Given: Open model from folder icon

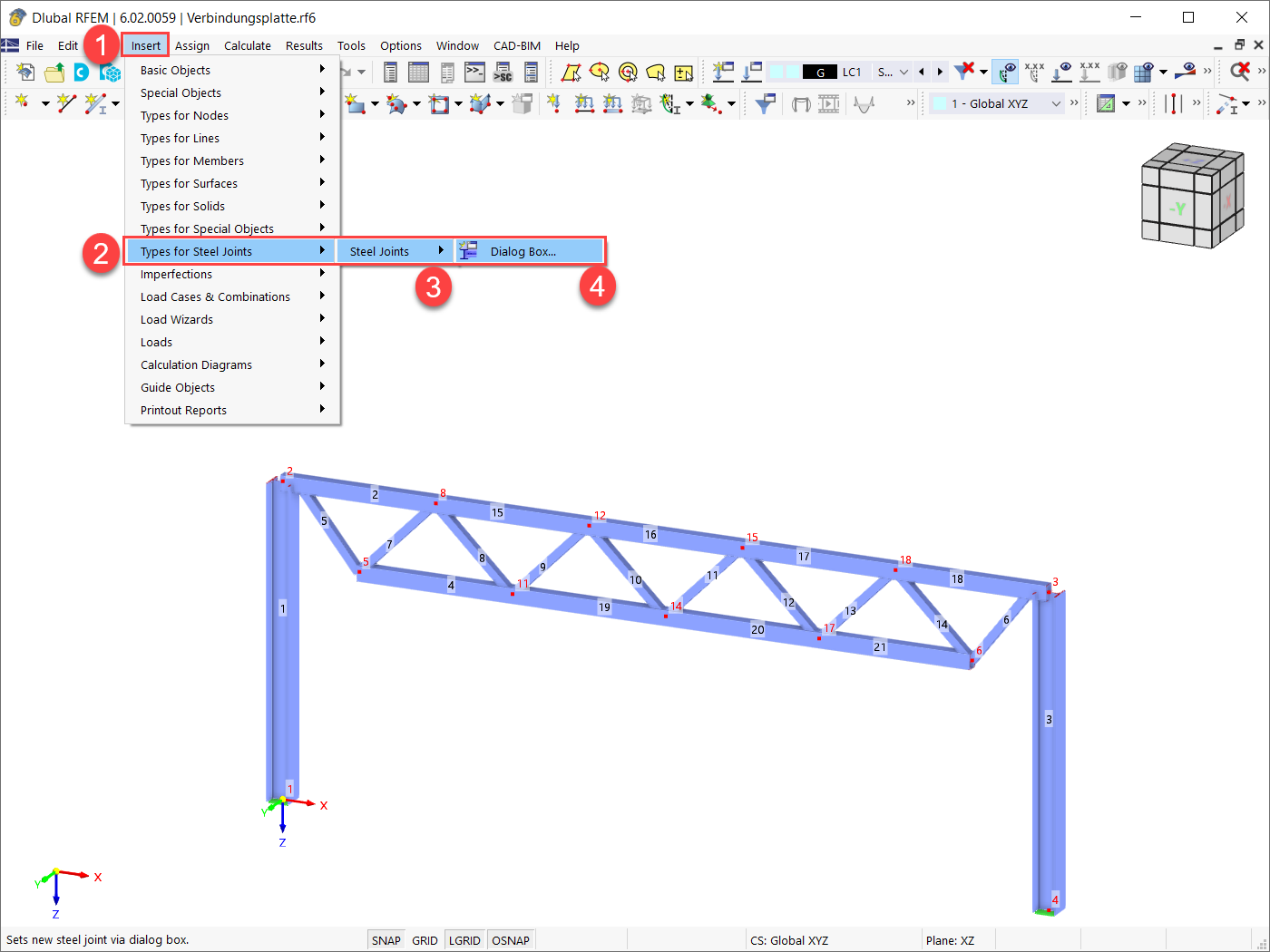Looking at the screenshot, I should pos(54,72).
